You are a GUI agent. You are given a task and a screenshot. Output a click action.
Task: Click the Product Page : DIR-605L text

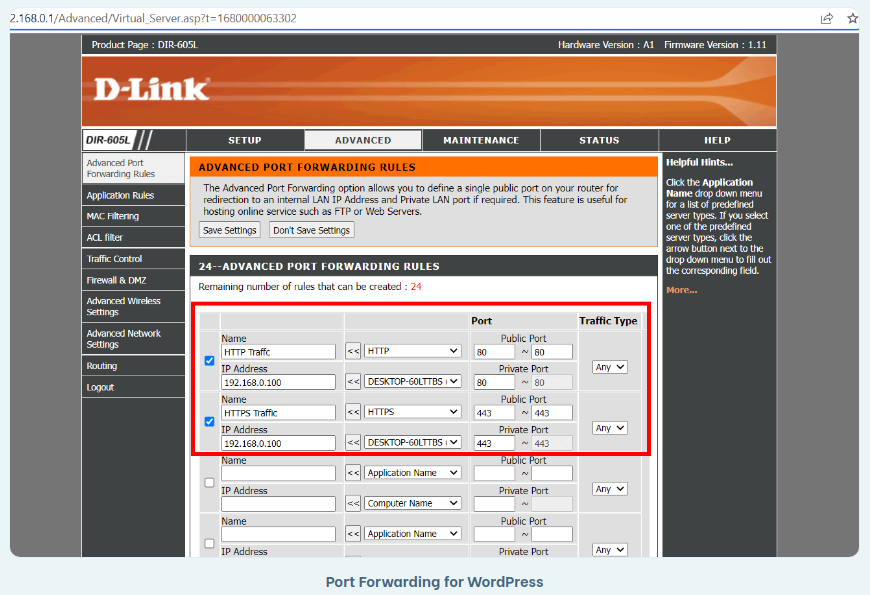pos(145,45)
